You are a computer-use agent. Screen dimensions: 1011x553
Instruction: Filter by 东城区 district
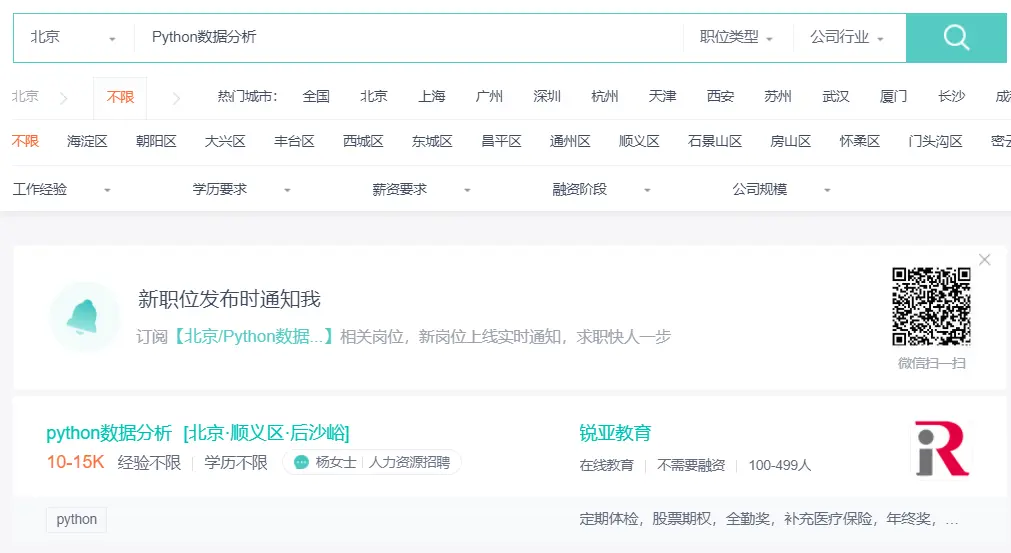[432, 141]
